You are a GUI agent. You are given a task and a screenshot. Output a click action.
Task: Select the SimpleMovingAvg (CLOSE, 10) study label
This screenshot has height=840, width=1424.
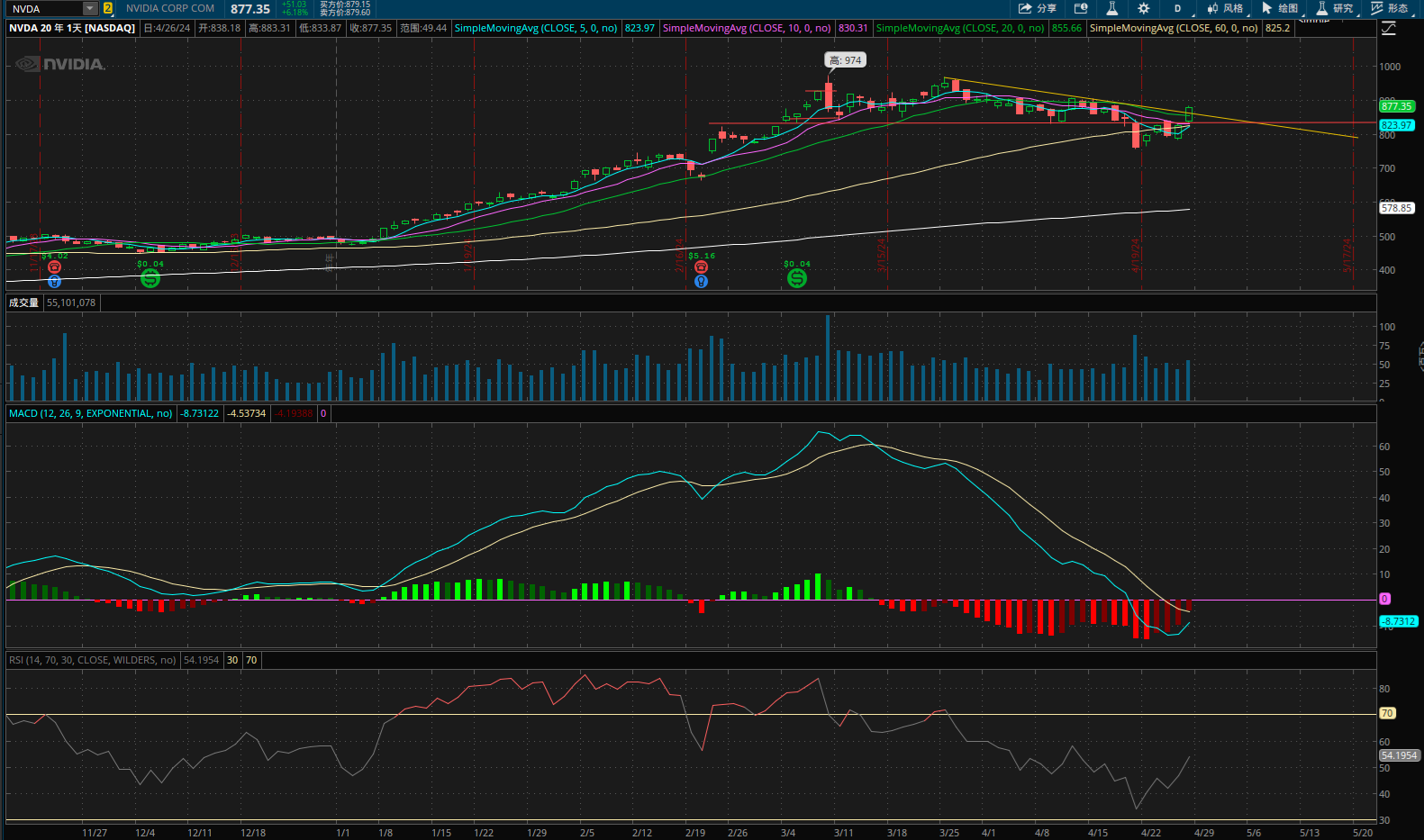[x=747, y=28]
